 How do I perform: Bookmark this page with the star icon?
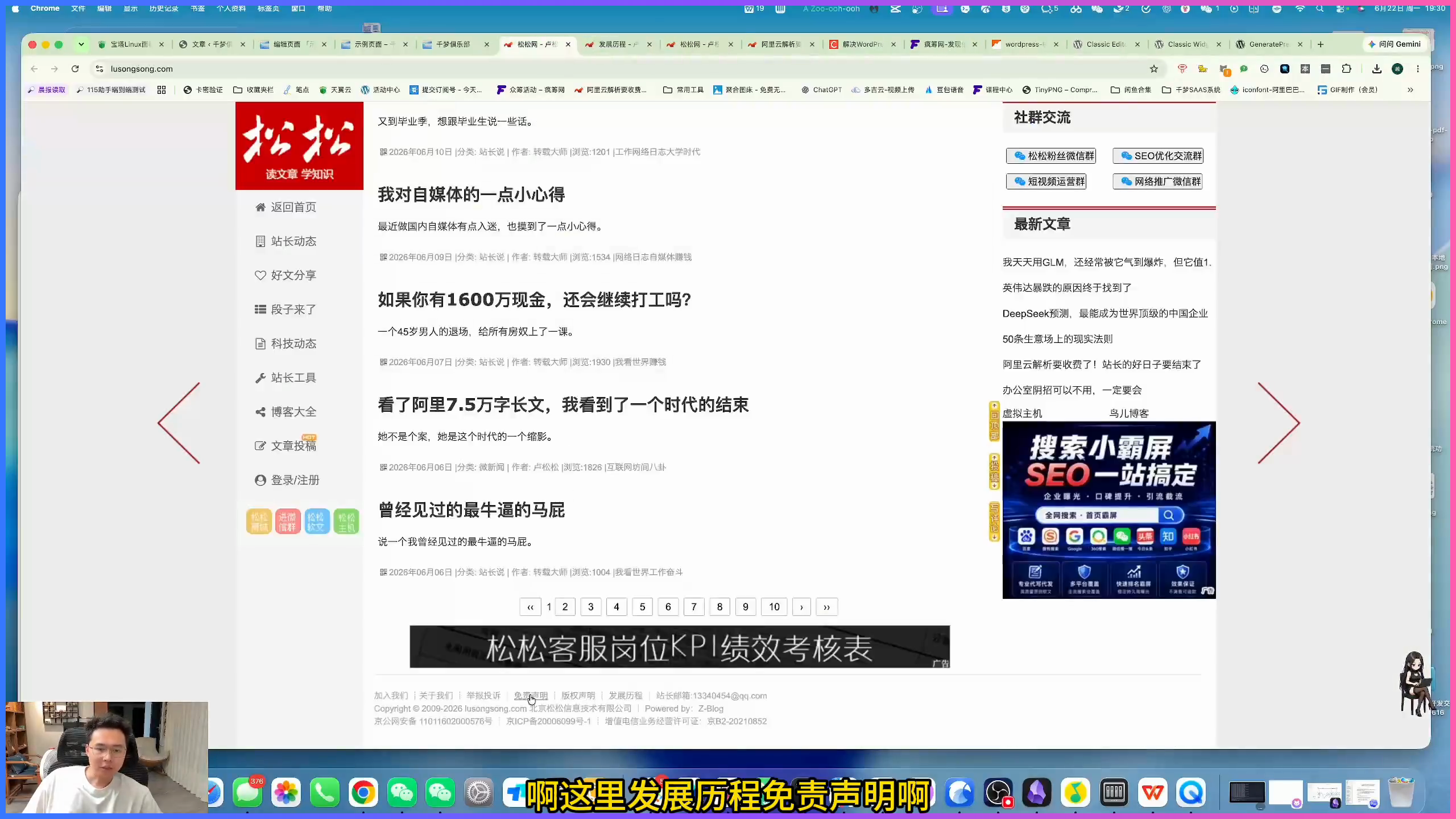click(1153, 69)
